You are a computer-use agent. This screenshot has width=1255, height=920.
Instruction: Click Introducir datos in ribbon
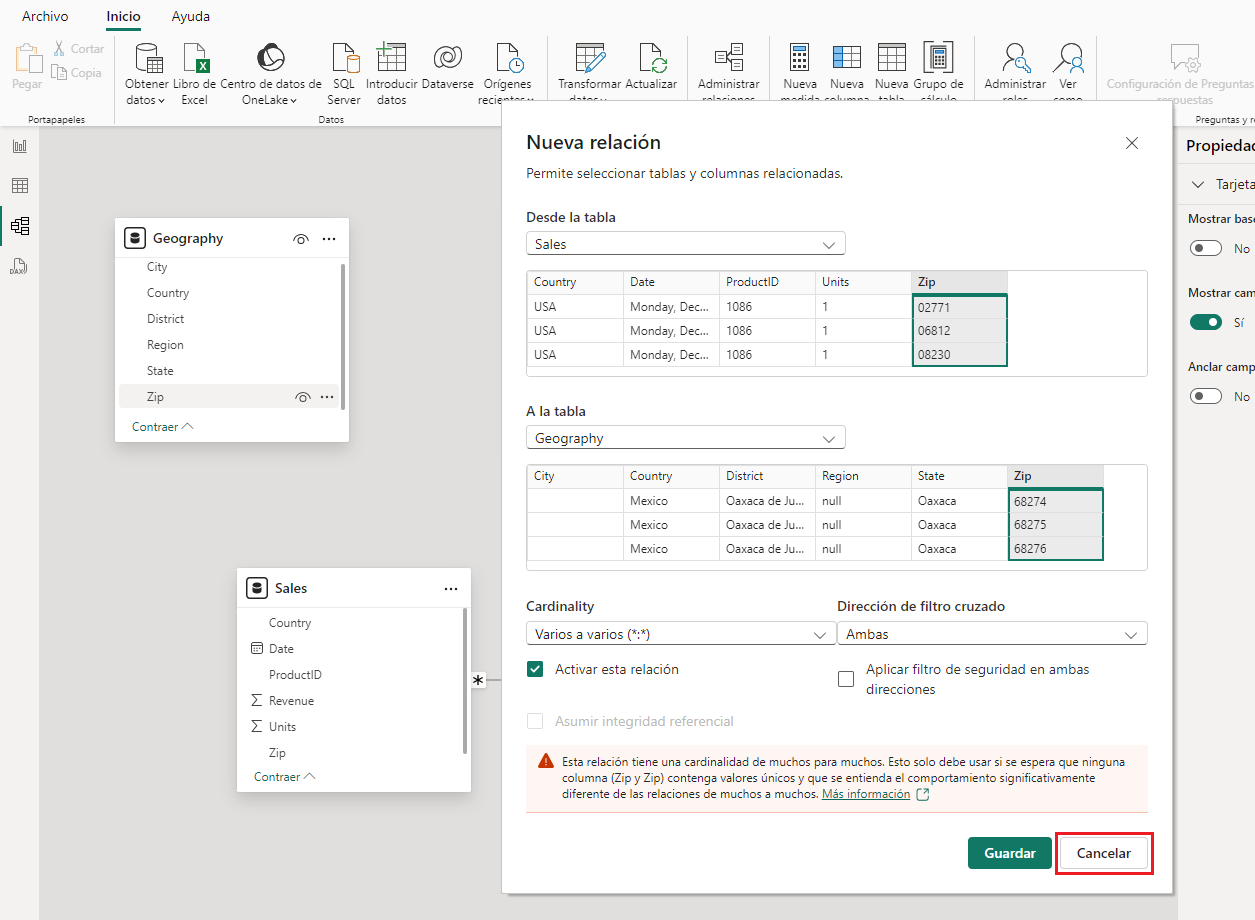pos(391,73)
